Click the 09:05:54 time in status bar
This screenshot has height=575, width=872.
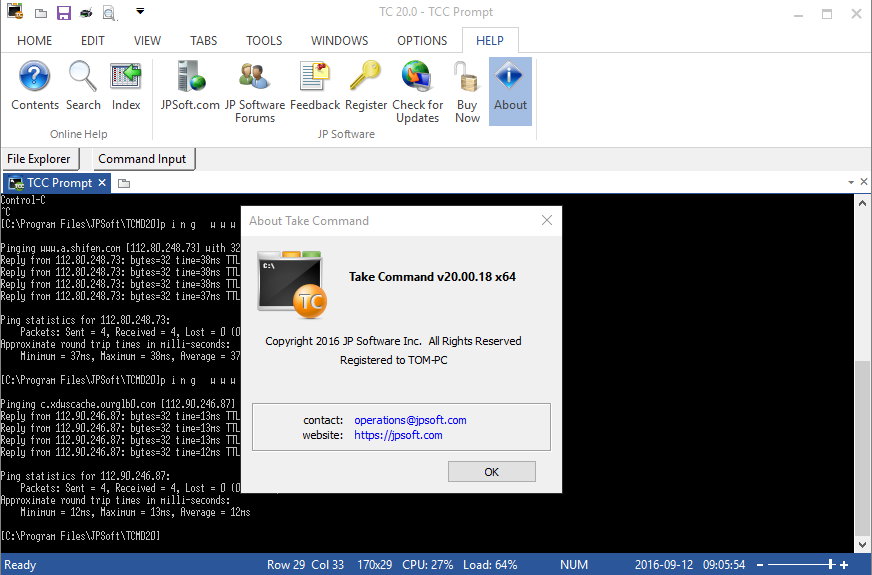[x=724, y=564]
